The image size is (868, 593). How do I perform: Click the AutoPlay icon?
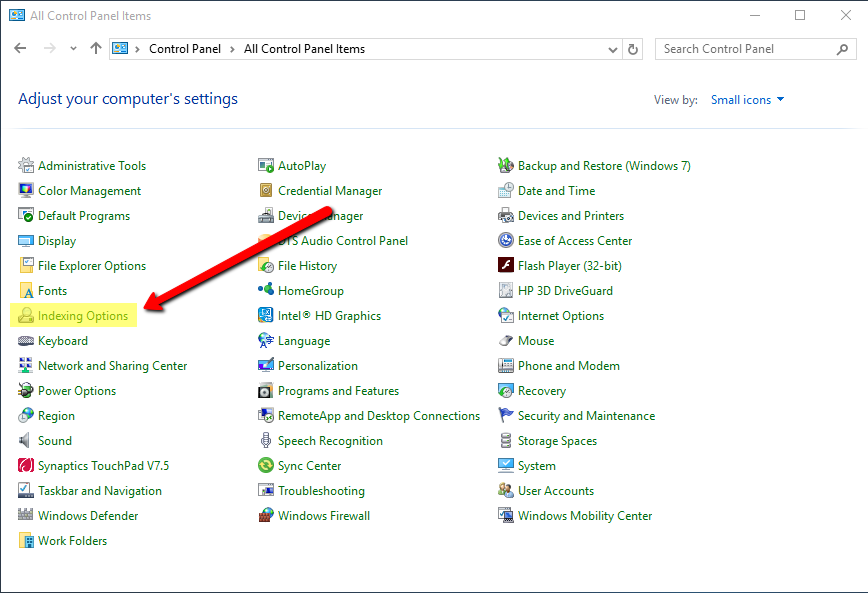point(266,165)
